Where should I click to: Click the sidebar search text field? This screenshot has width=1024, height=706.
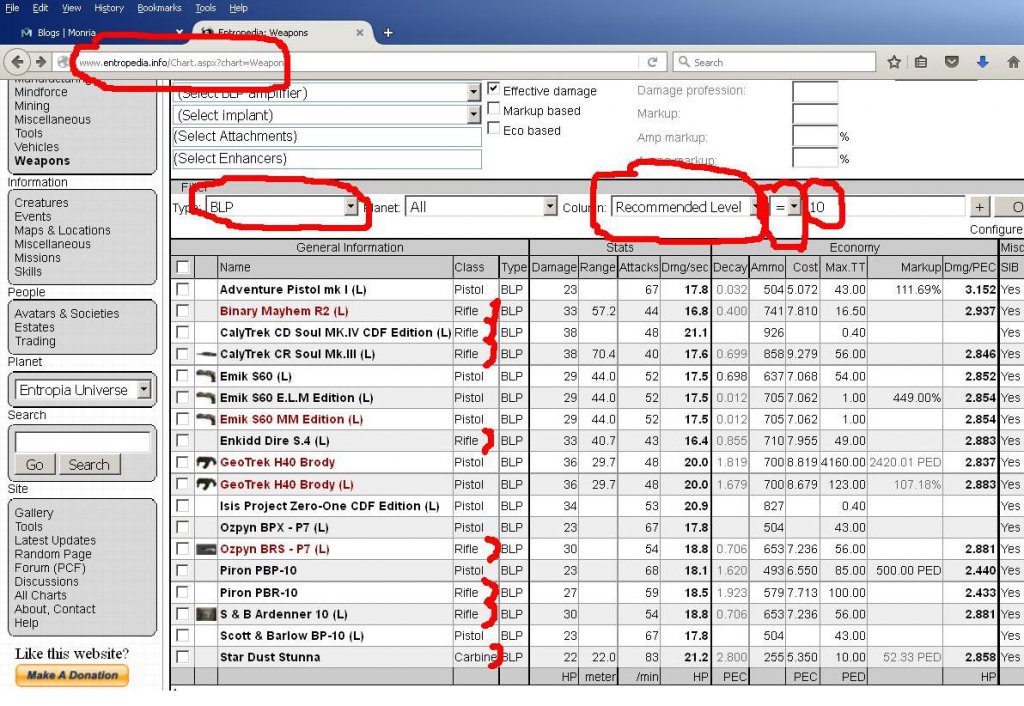click(x=83, y=442)
